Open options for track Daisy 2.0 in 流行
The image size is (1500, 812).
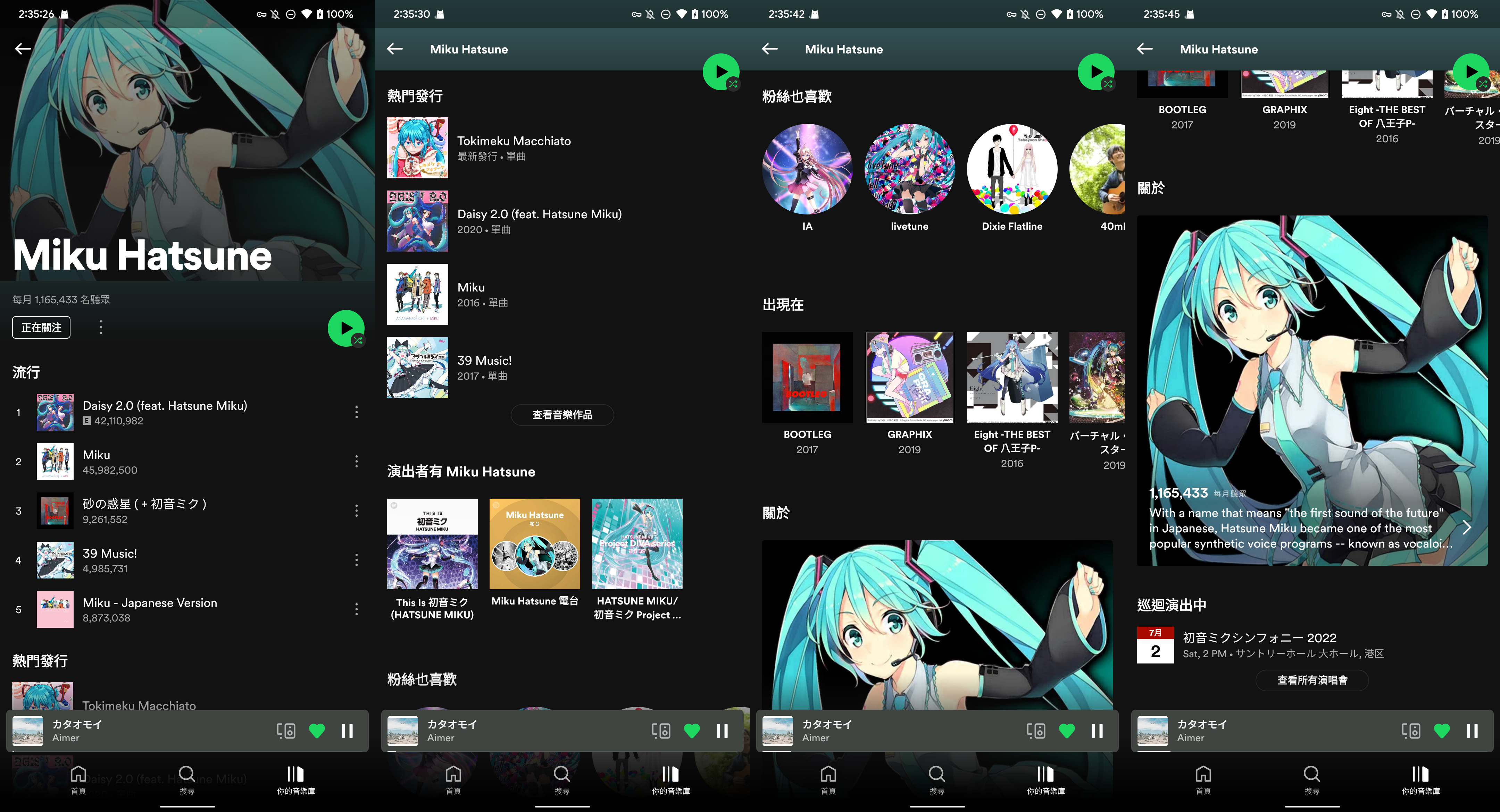coord(356,412)
